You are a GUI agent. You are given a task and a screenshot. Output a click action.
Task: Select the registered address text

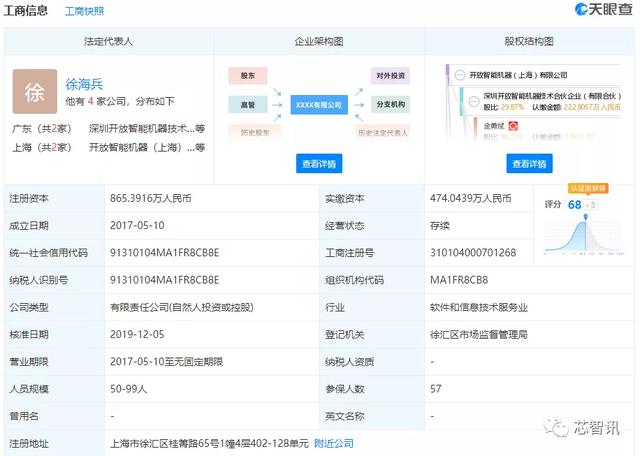[x=209, y=443]
